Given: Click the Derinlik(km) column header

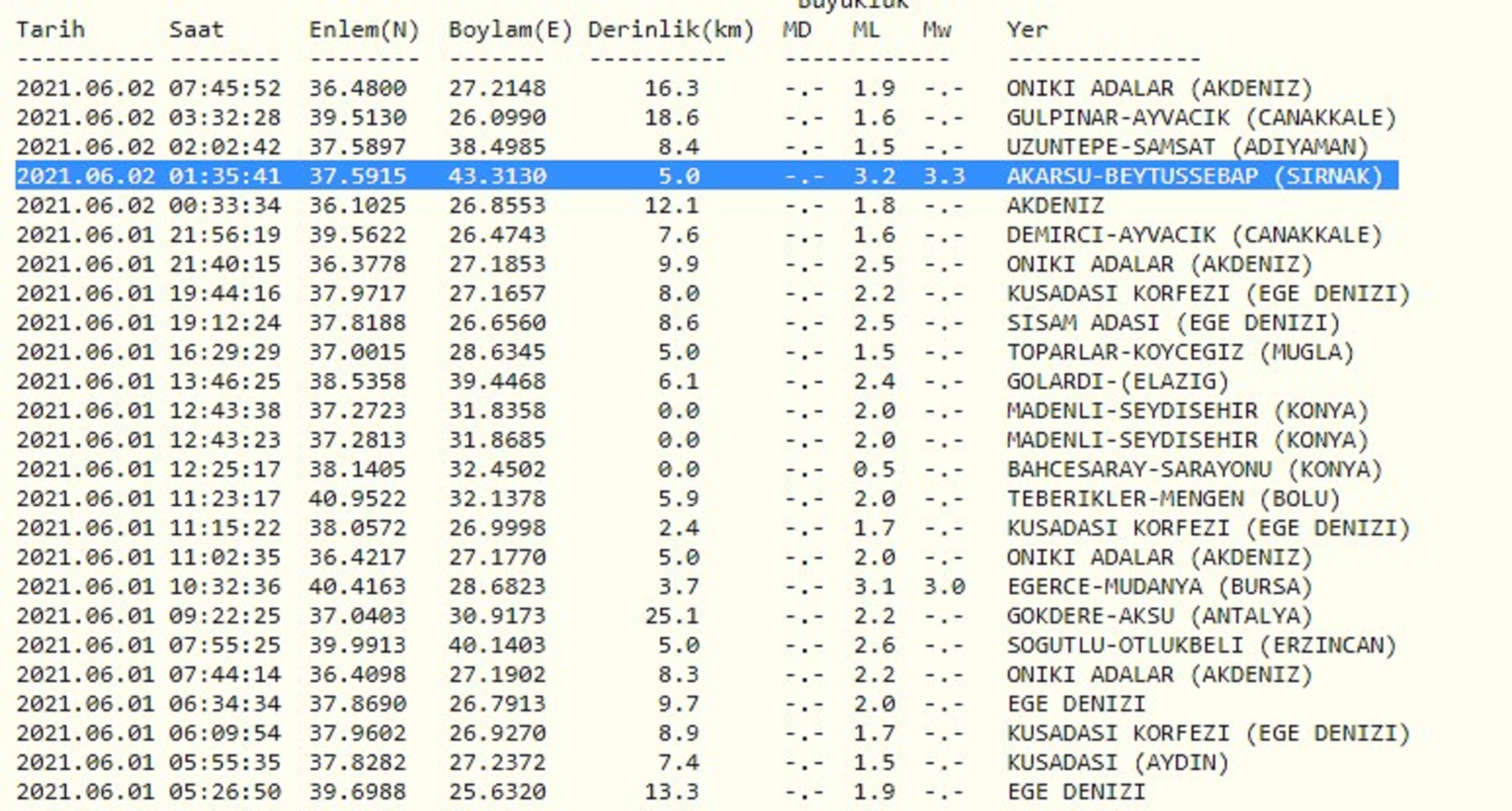Looking at the screenshot, I should pyautogui.click(x=671, y=29).
